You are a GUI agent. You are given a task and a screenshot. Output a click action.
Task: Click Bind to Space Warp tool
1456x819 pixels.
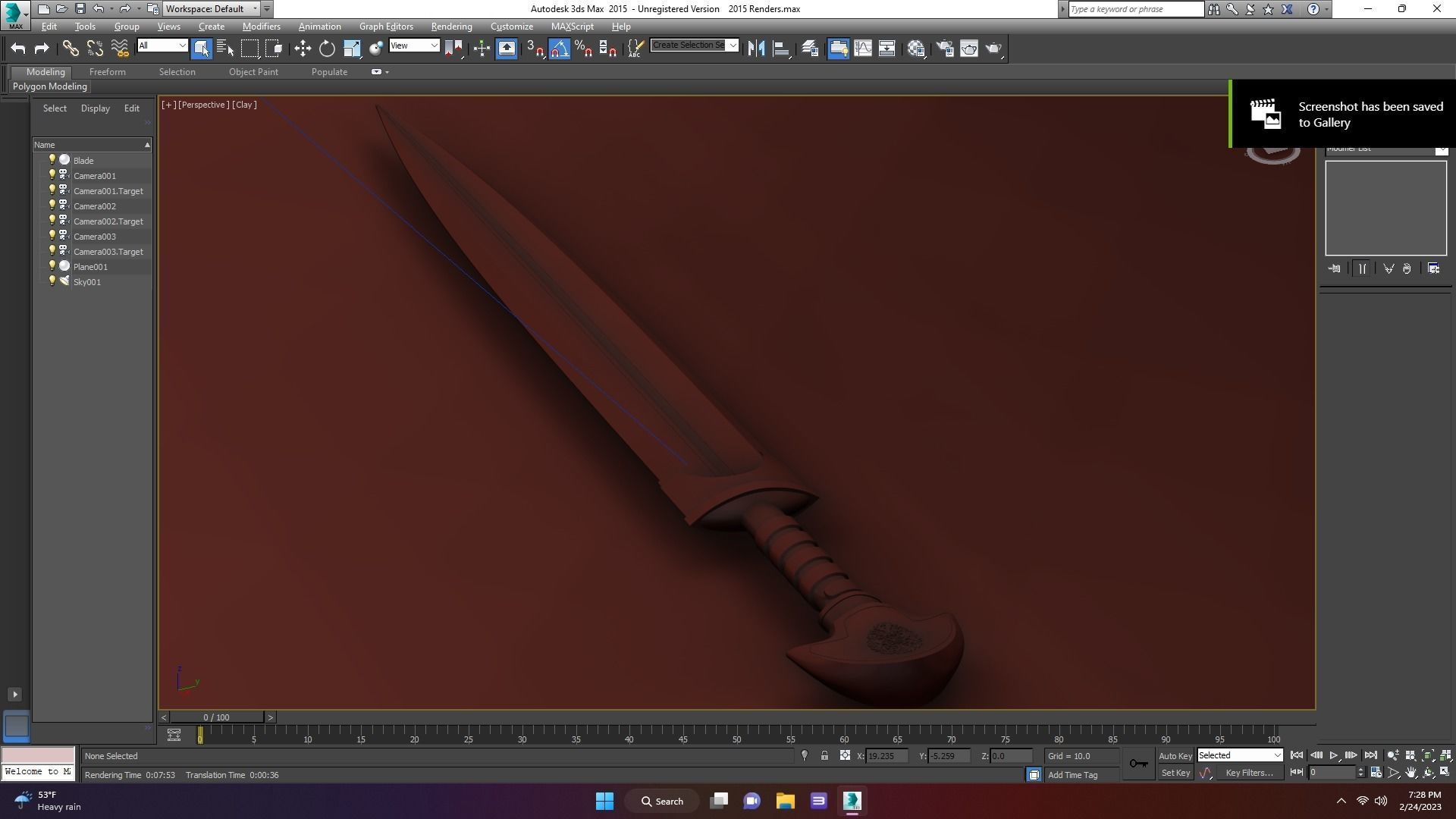(x=120, y=49)
